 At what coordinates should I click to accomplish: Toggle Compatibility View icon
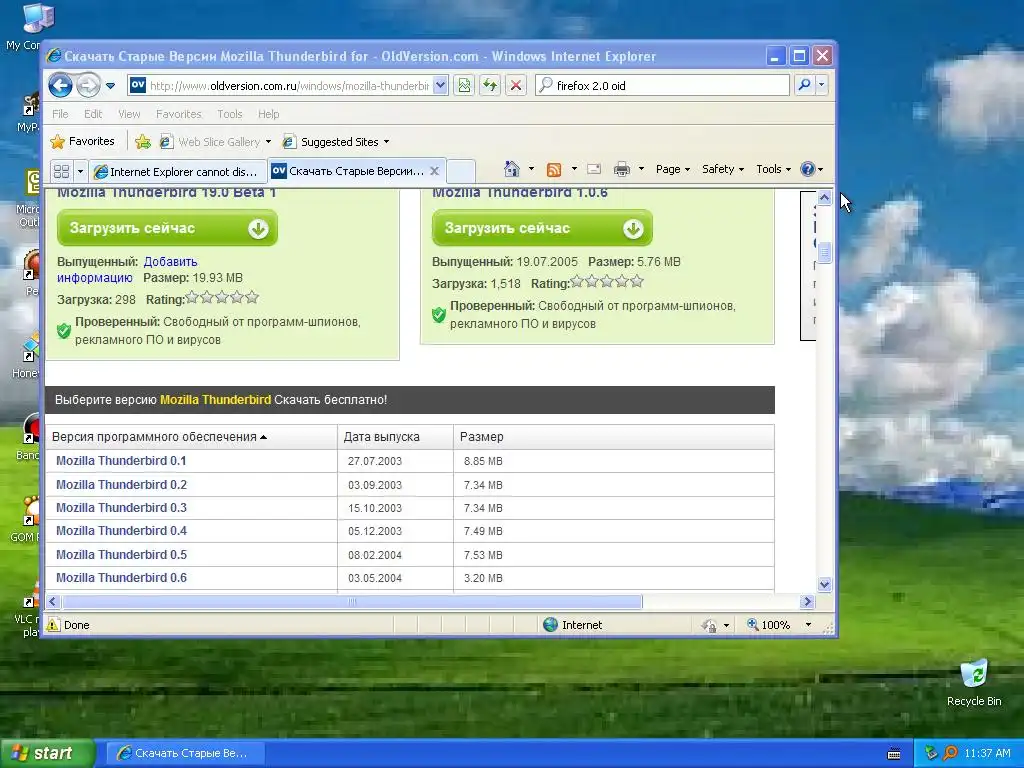point(464,86)
